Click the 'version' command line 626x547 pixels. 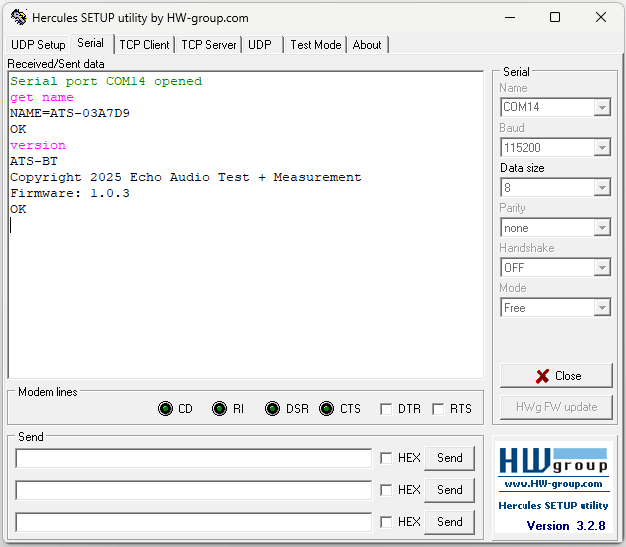coord(38,145)
